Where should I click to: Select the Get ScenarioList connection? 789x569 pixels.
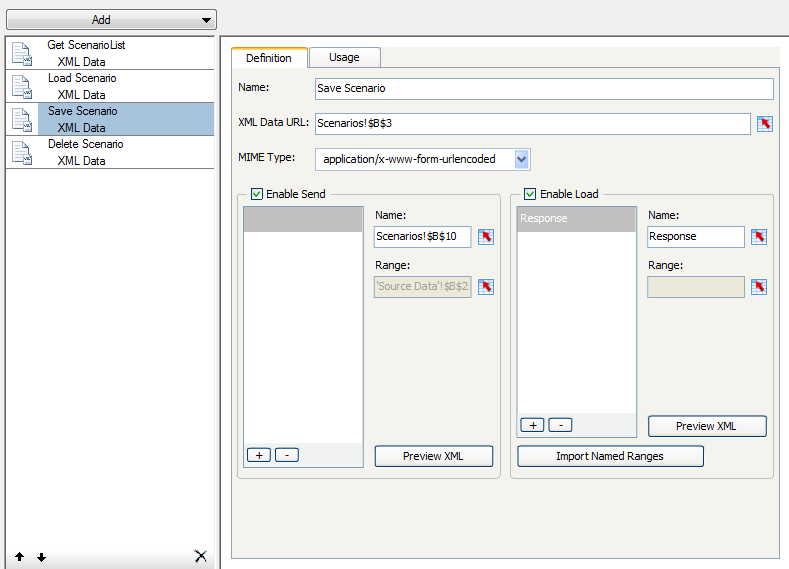click(x=110, y=53)
